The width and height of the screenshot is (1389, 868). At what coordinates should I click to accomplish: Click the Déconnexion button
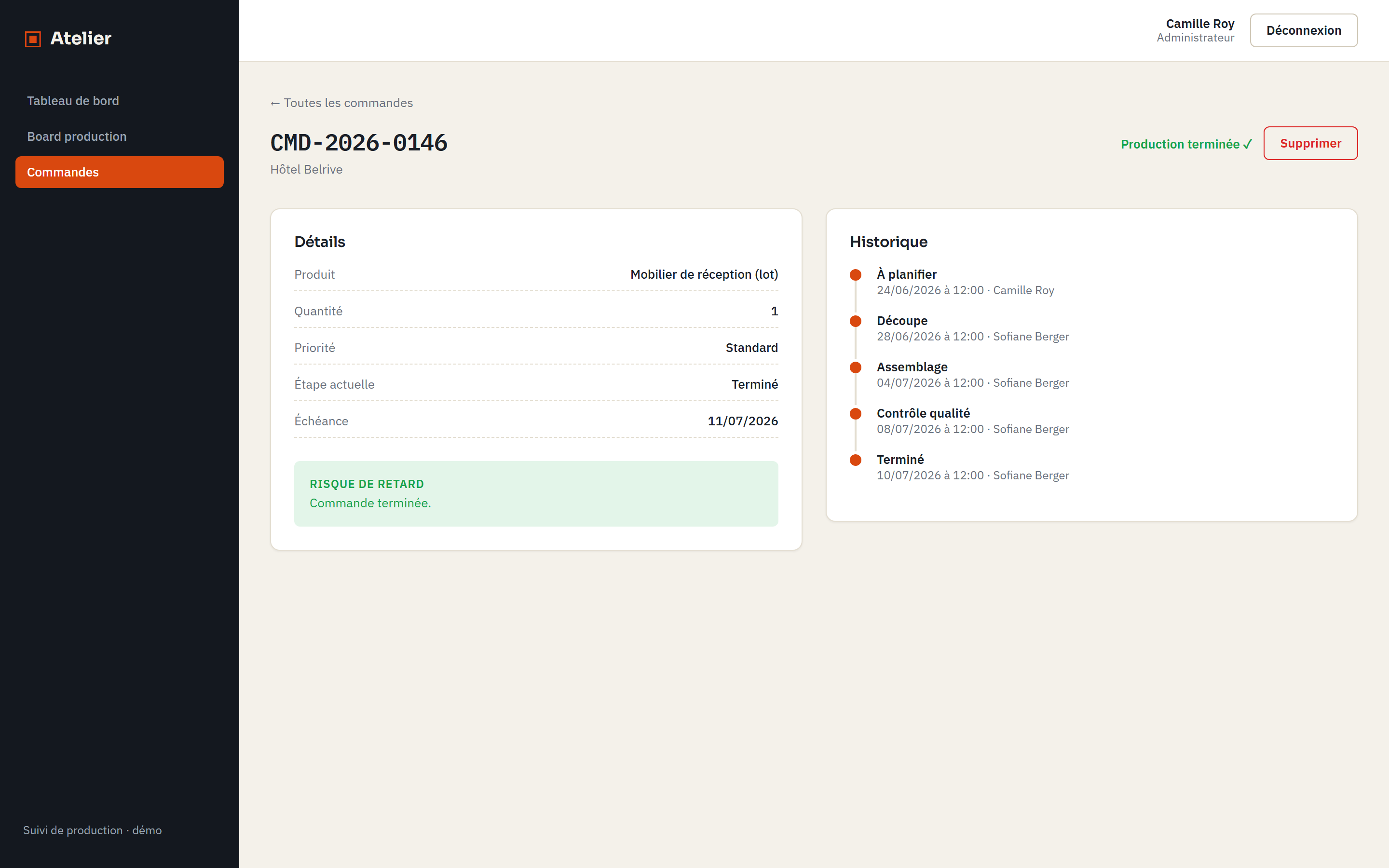pyautogui.click(x=1304, y=30)
